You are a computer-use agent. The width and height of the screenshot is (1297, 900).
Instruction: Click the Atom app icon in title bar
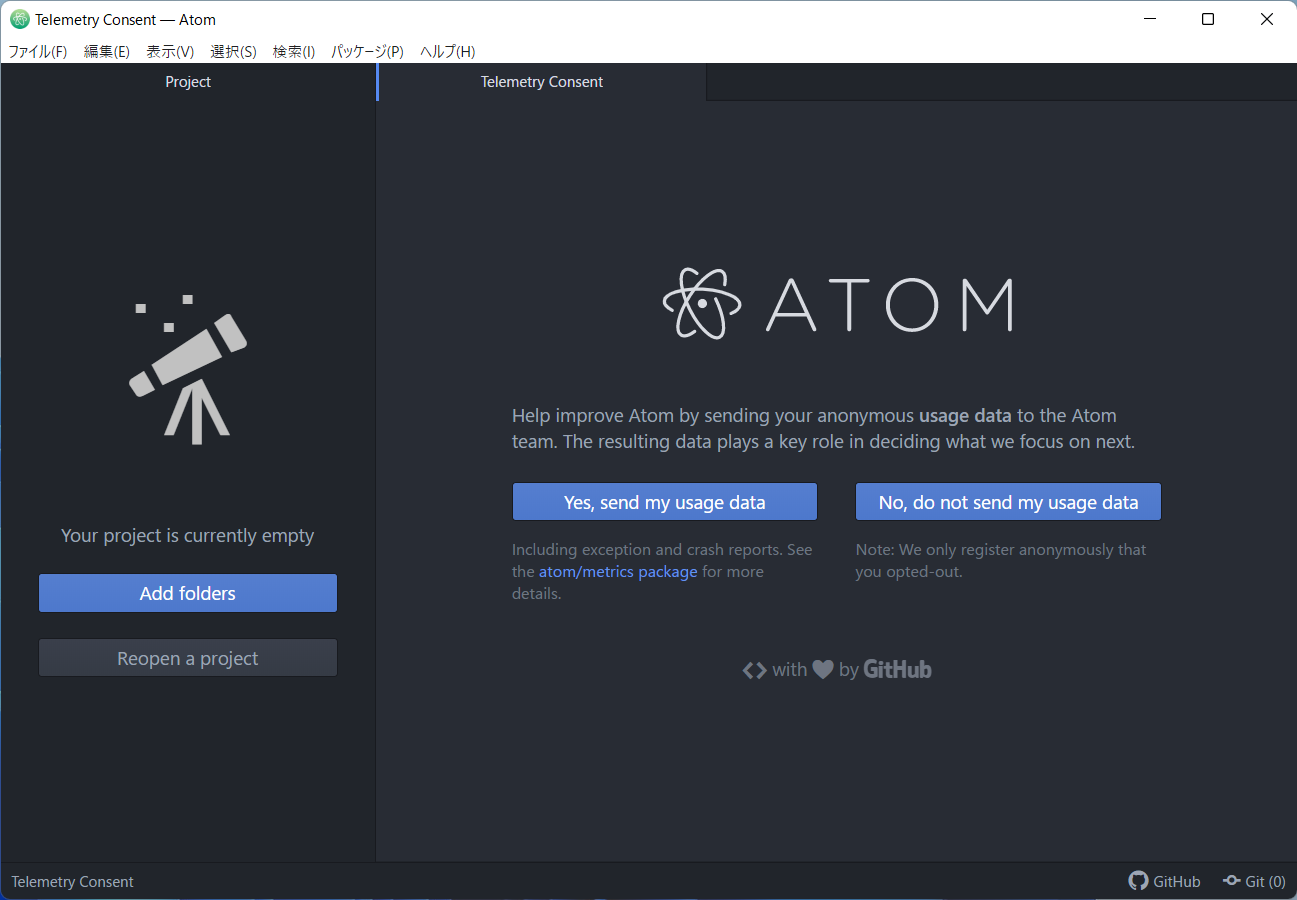coord(19,19)
